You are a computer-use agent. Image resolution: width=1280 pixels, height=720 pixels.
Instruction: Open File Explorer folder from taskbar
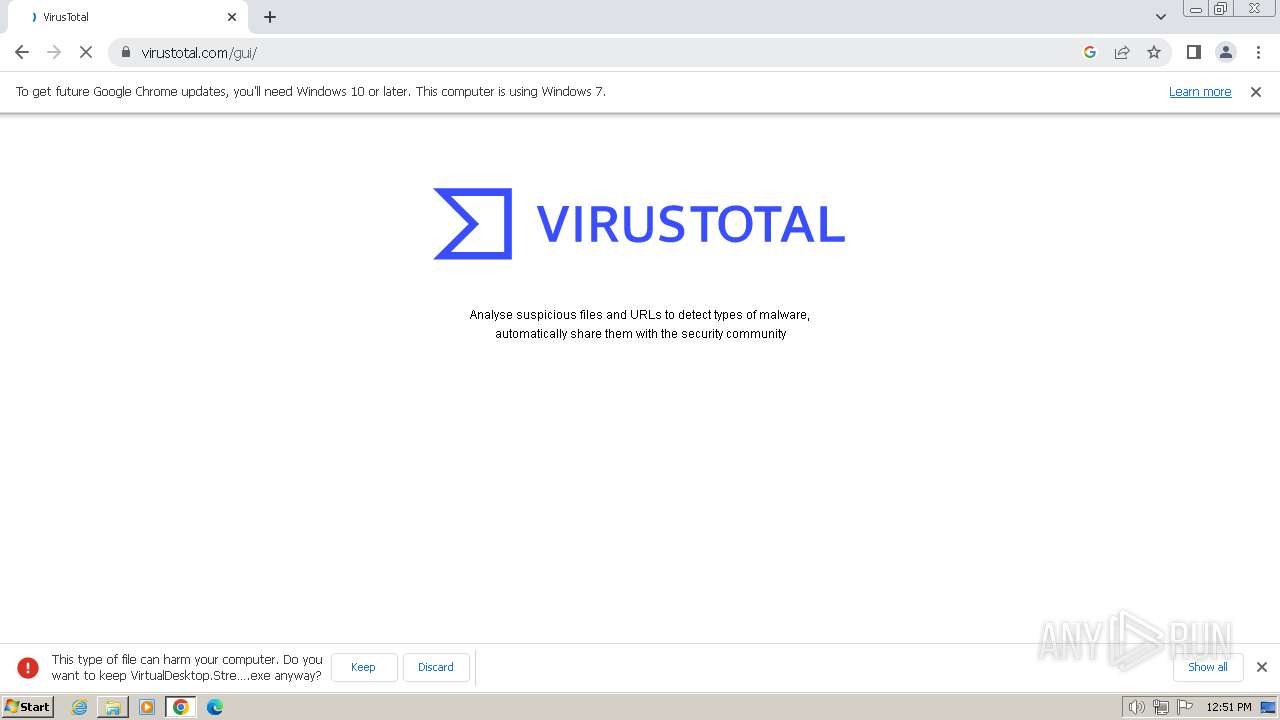pyautogui.click(x=113, y=707)
